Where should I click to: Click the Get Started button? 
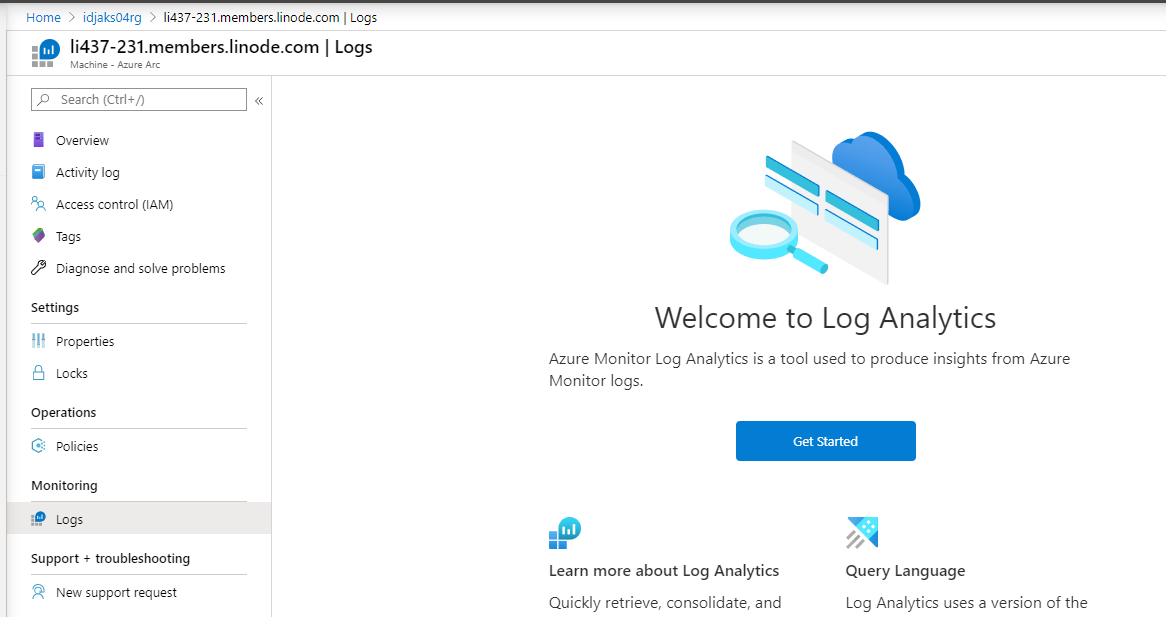tap(825, 441)
